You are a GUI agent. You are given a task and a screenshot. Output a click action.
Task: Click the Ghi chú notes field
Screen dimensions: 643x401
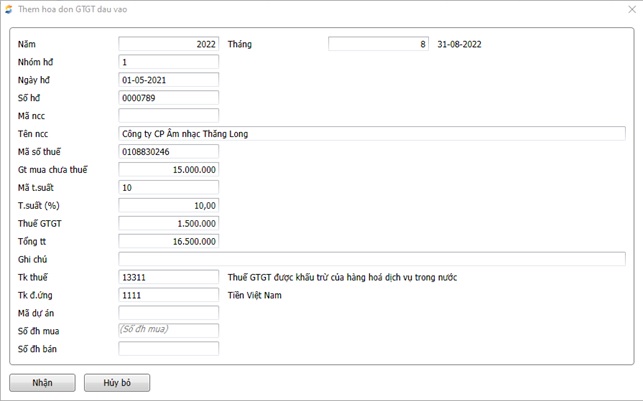(377, 259)
